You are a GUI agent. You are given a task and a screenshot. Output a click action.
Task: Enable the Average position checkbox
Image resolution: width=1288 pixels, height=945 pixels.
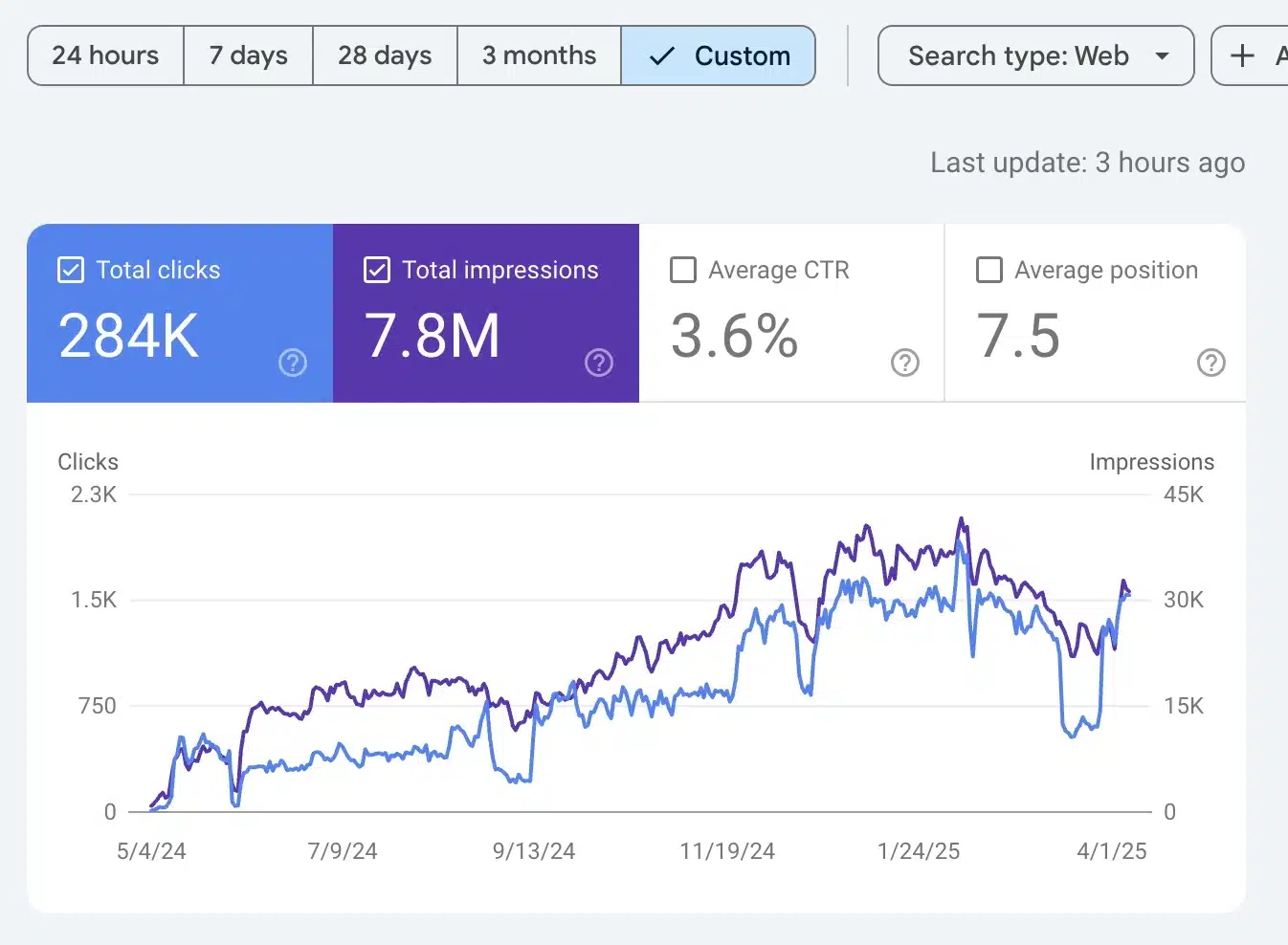click(988, 270)
